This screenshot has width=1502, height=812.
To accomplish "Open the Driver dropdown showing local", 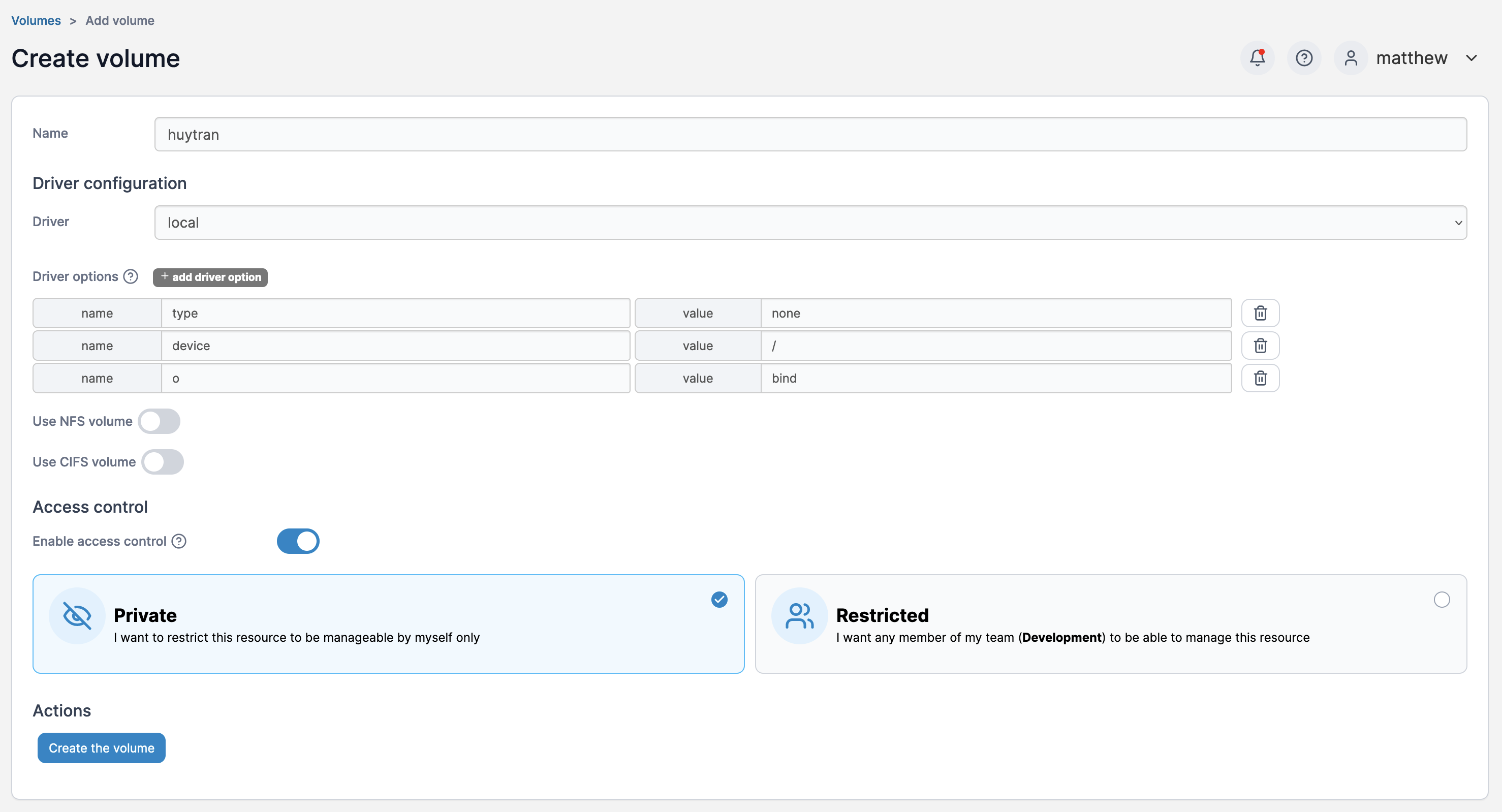I will 810,222.
